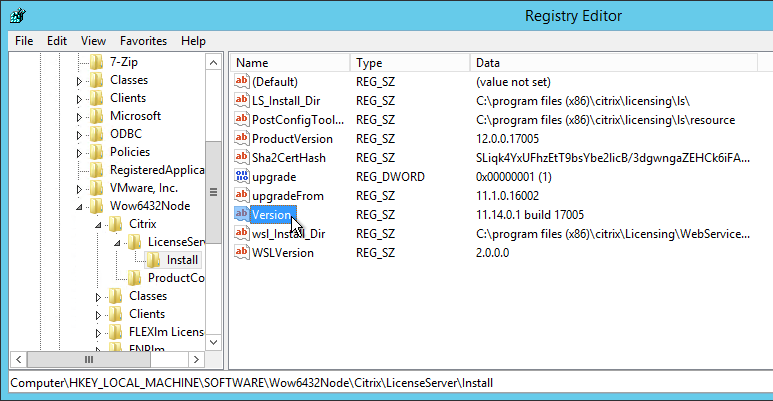Click the tree horizontal scroll right arrow
This screenshot has width=773, height=401.
pos(196,360)
